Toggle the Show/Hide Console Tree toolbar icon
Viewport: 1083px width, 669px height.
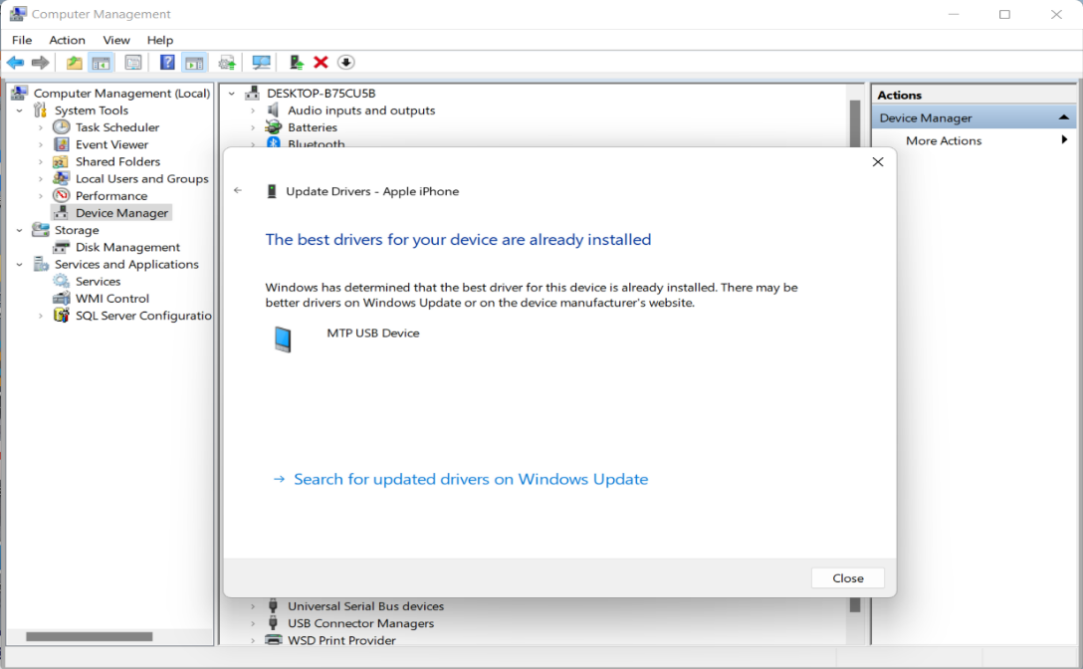102,63
